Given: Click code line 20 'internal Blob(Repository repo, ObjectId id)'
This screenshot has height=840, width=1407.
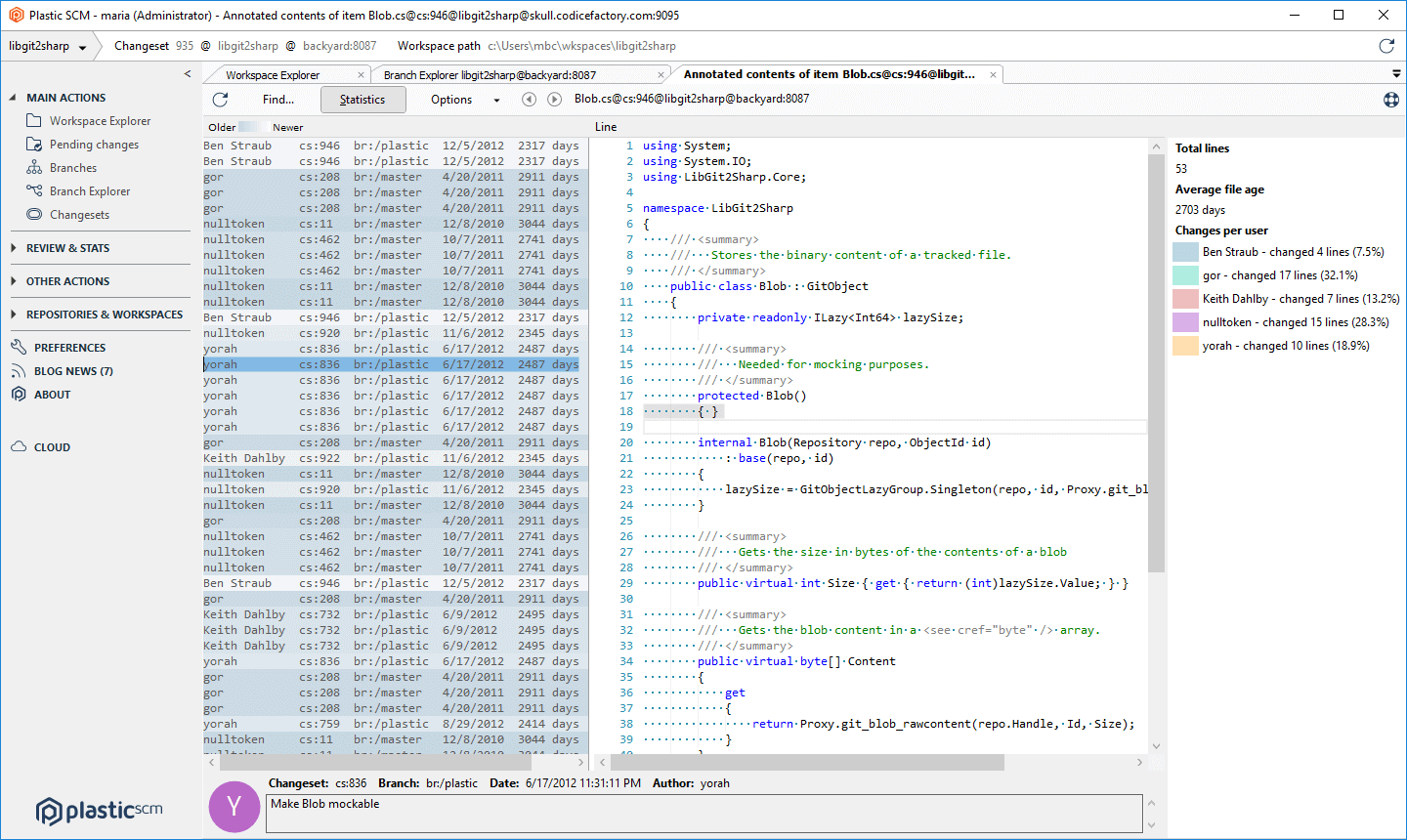Looking at the screenshot, I should pyautogui.click(x=844, y=442).
